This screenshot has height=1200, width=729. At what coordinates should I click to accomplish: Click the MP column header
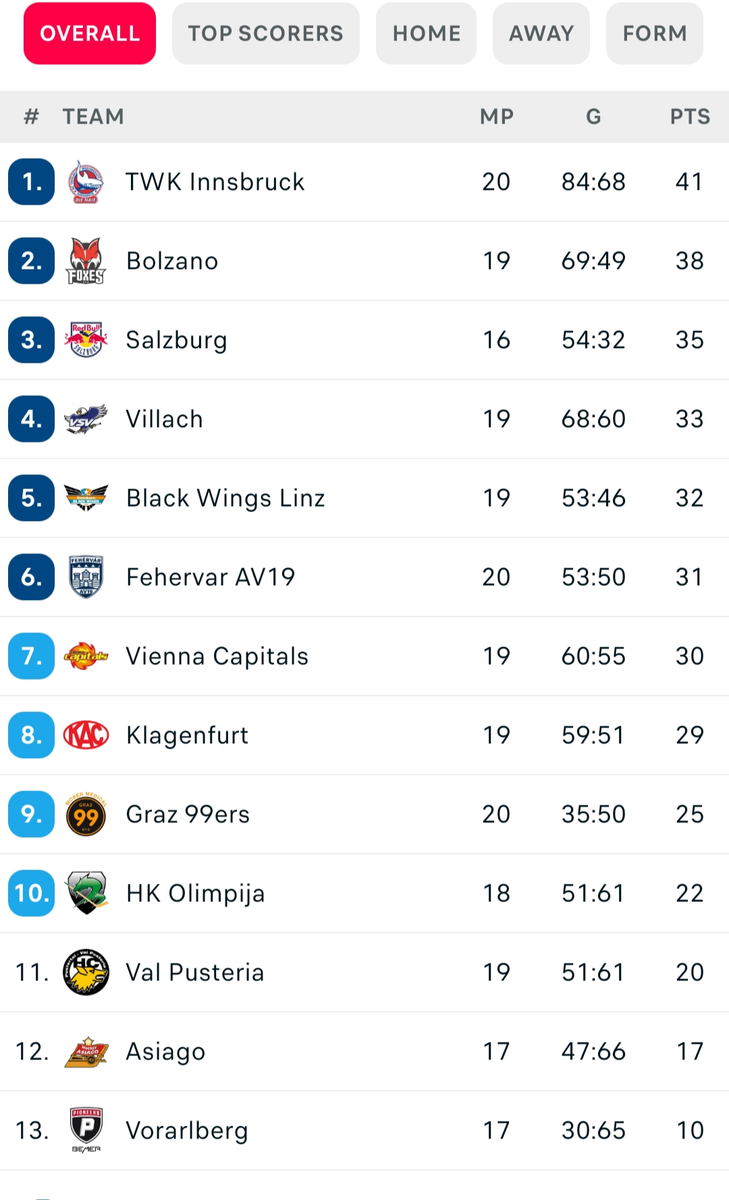pos(497,117)
